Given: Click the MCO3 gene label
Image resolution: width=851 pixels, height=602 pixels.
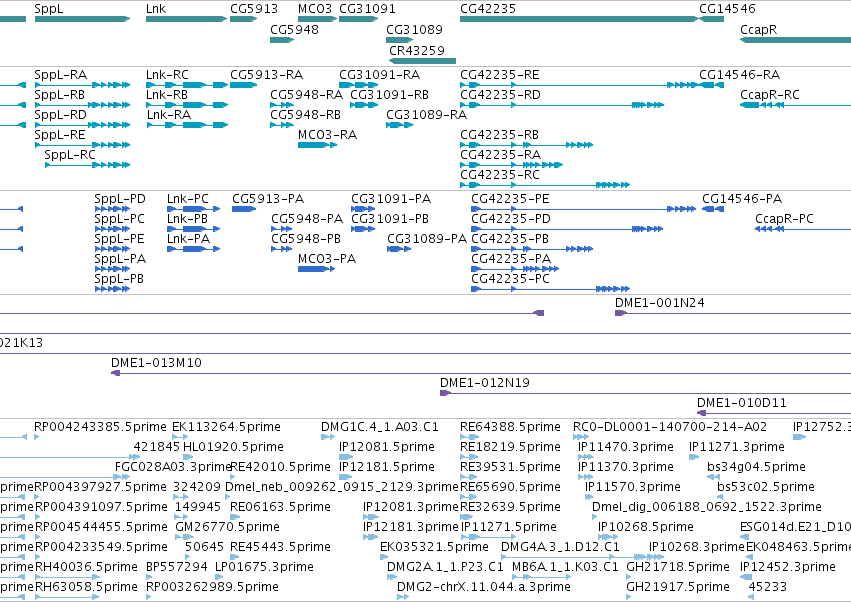Looking at the screenshot, I should pos(315,9).
